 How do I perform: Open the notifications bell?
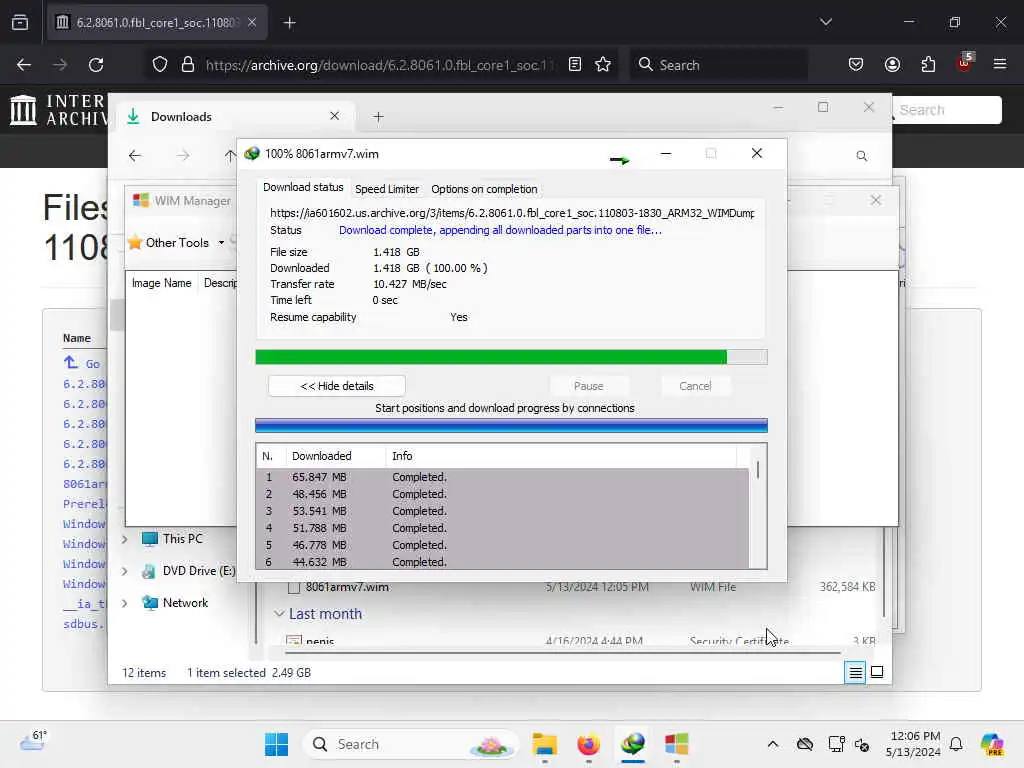pyautogui.click(x=956, y=744)
